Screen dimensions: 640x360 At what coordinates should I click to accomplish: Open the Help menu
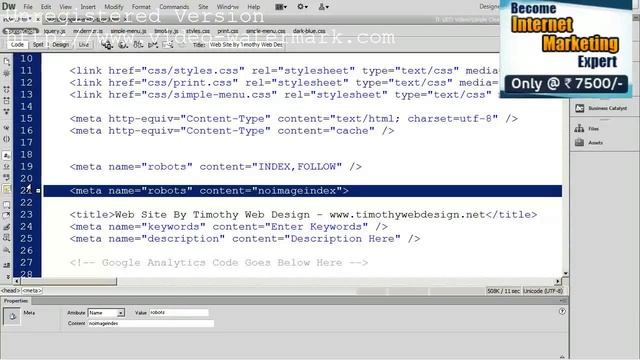click(x=253, y=7)
